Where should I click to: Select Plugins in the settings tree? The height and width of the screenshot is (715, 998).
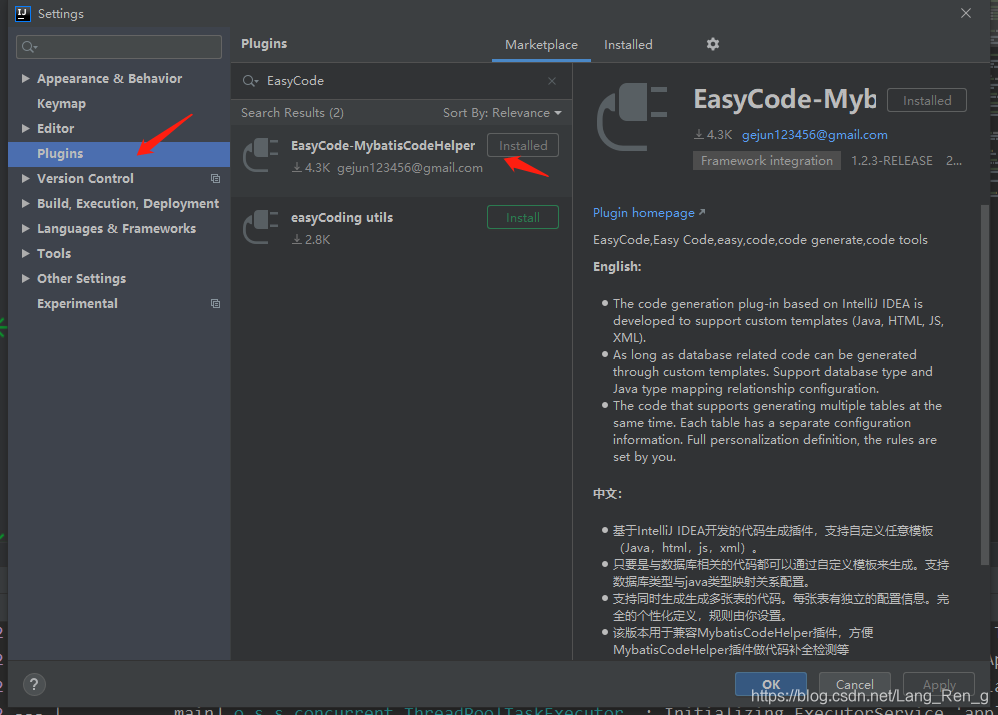coord(119,153)
